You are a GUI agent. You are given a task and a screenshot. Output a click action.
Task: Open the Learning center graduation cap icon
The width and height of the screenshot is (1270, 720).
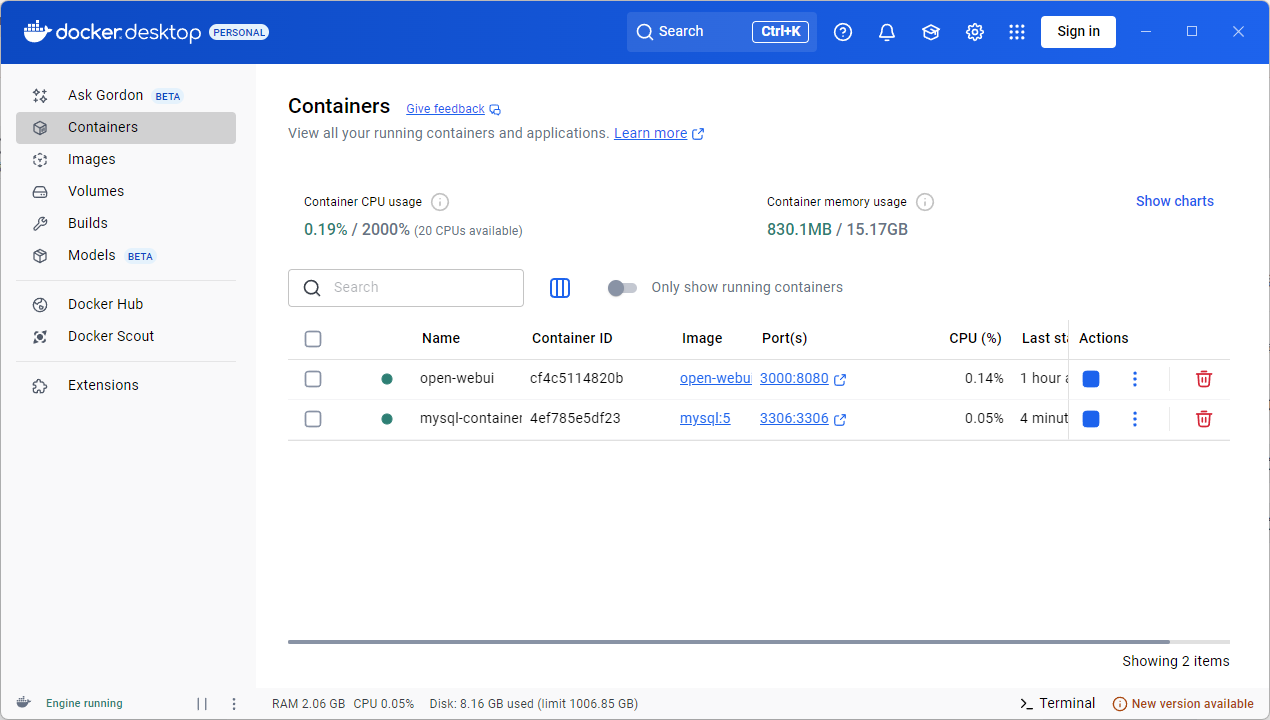point(931,32)
